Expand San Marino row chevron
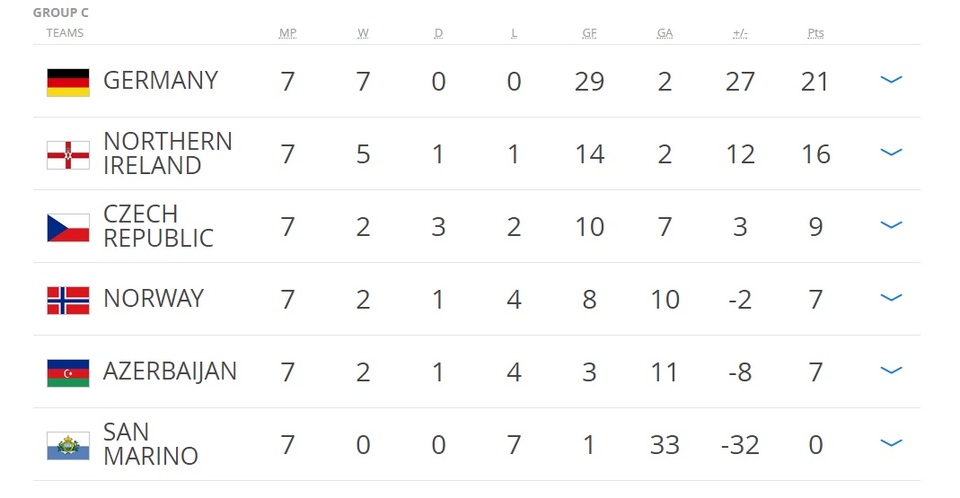 pyautogui.click(x=890, y=443)
